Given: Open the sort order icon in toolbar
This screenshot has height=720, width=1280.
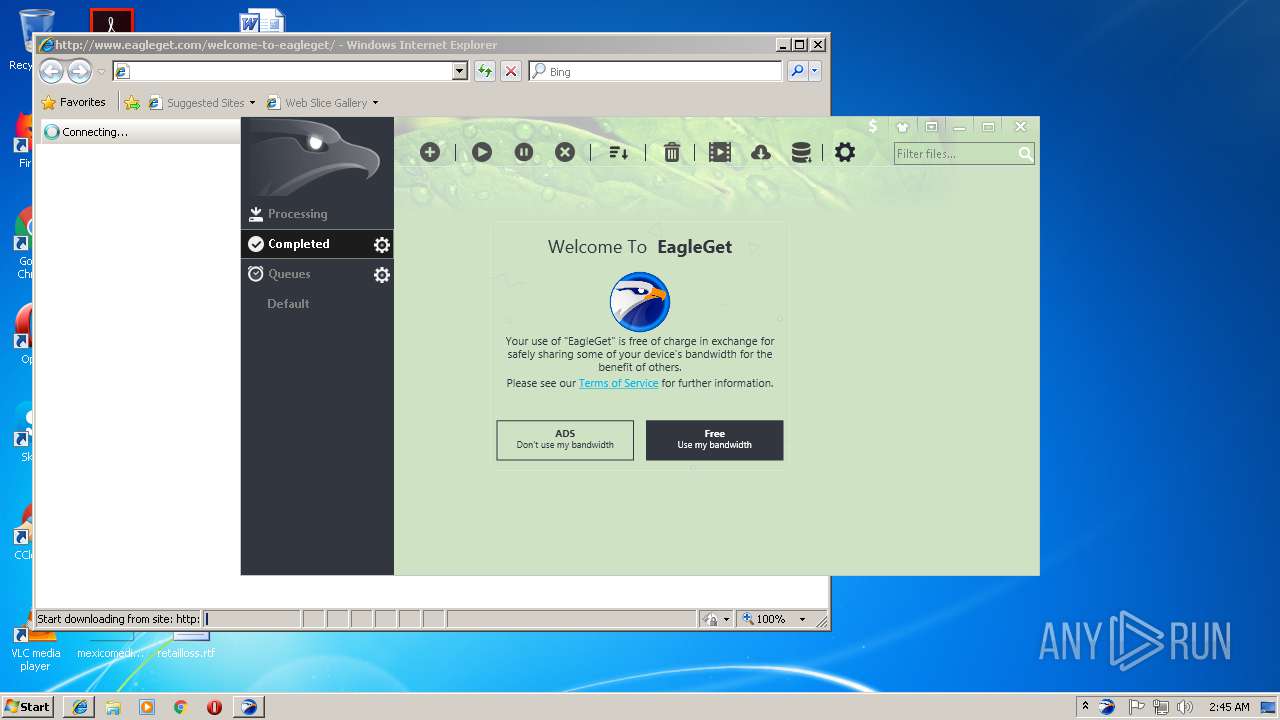Looking at the screenshot, I should (x=618, y=152).
